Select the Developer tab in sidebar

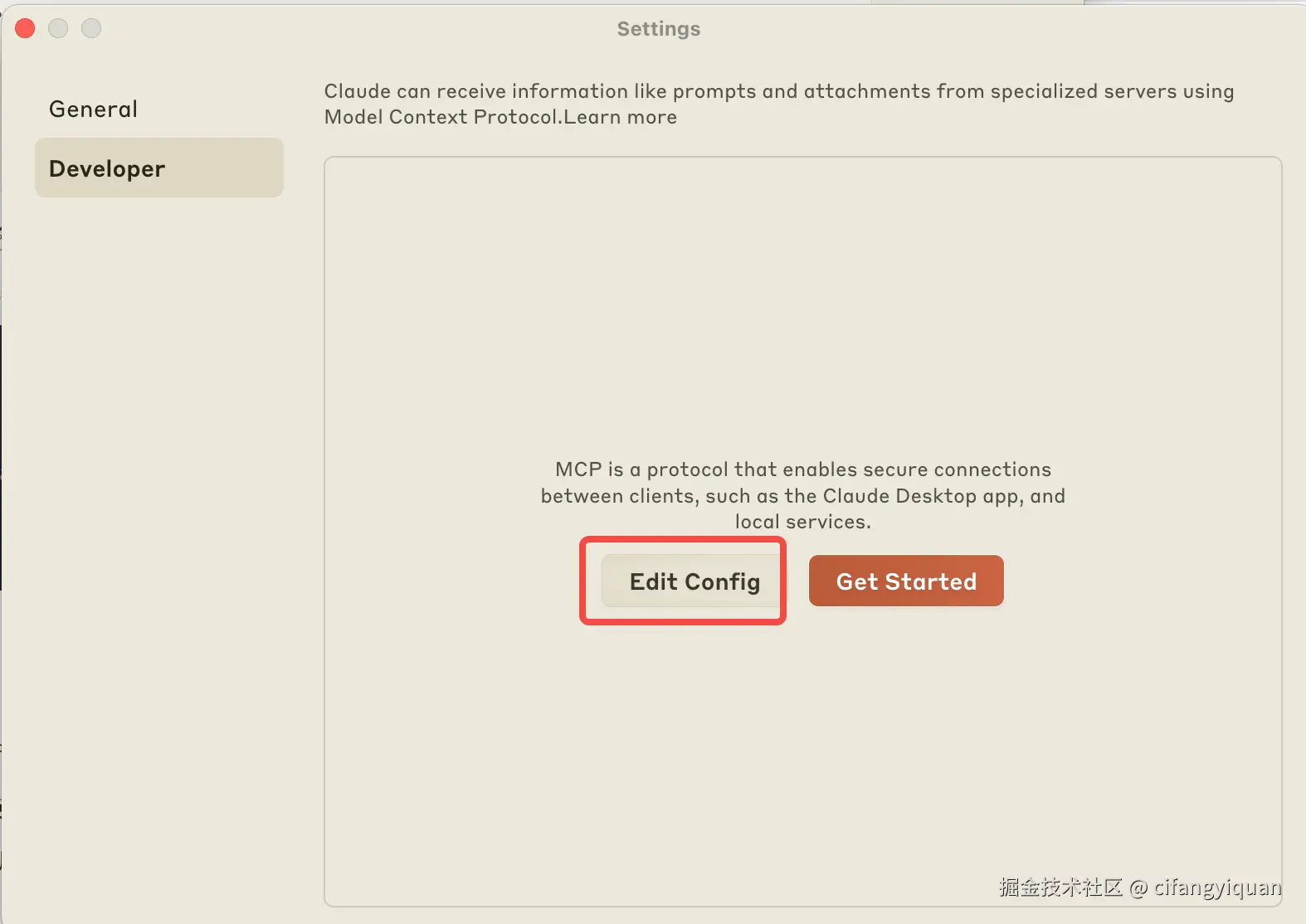[158, 168]
